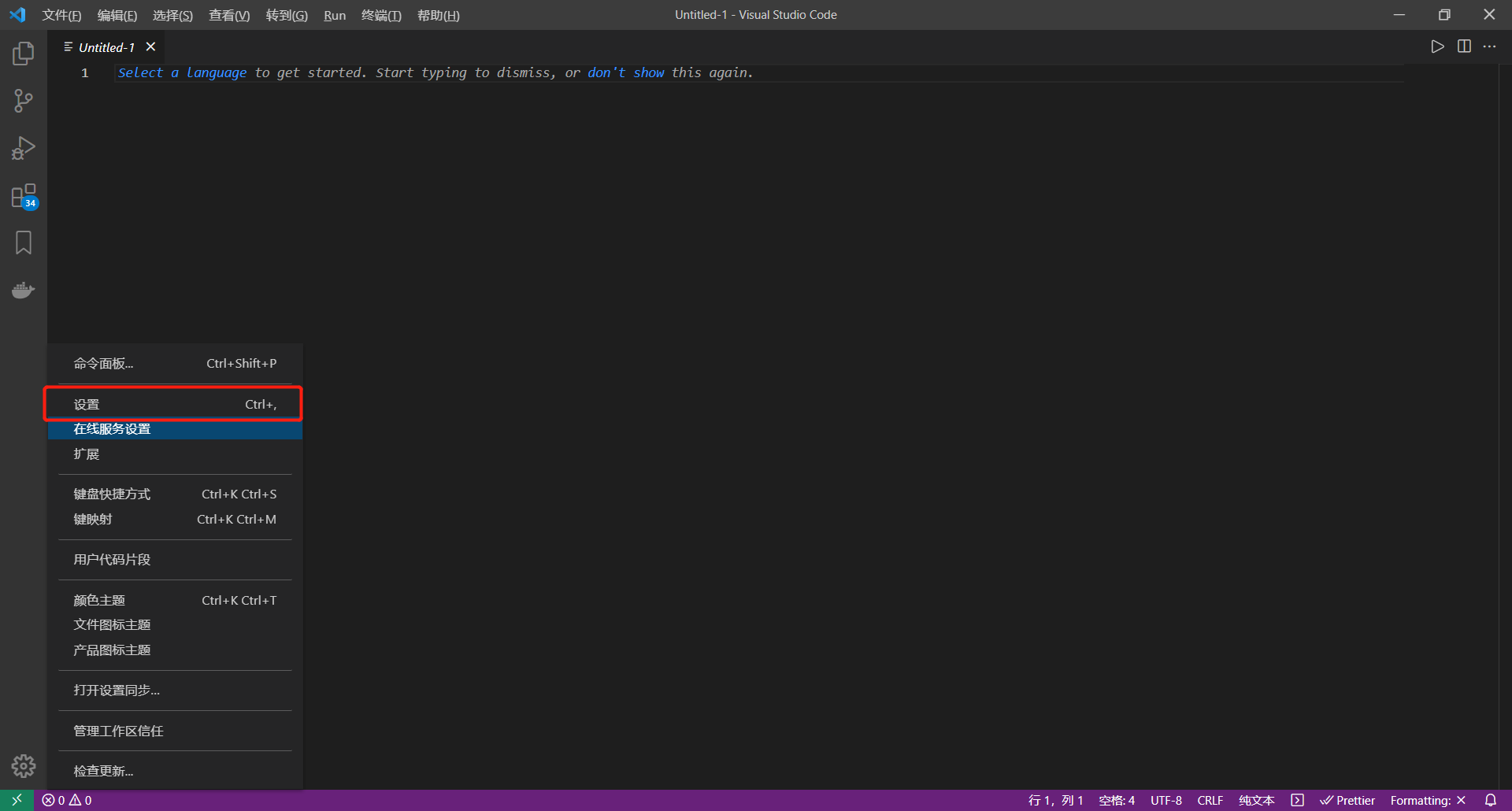Choose 设置 from the manage menu

click(175, 405)
